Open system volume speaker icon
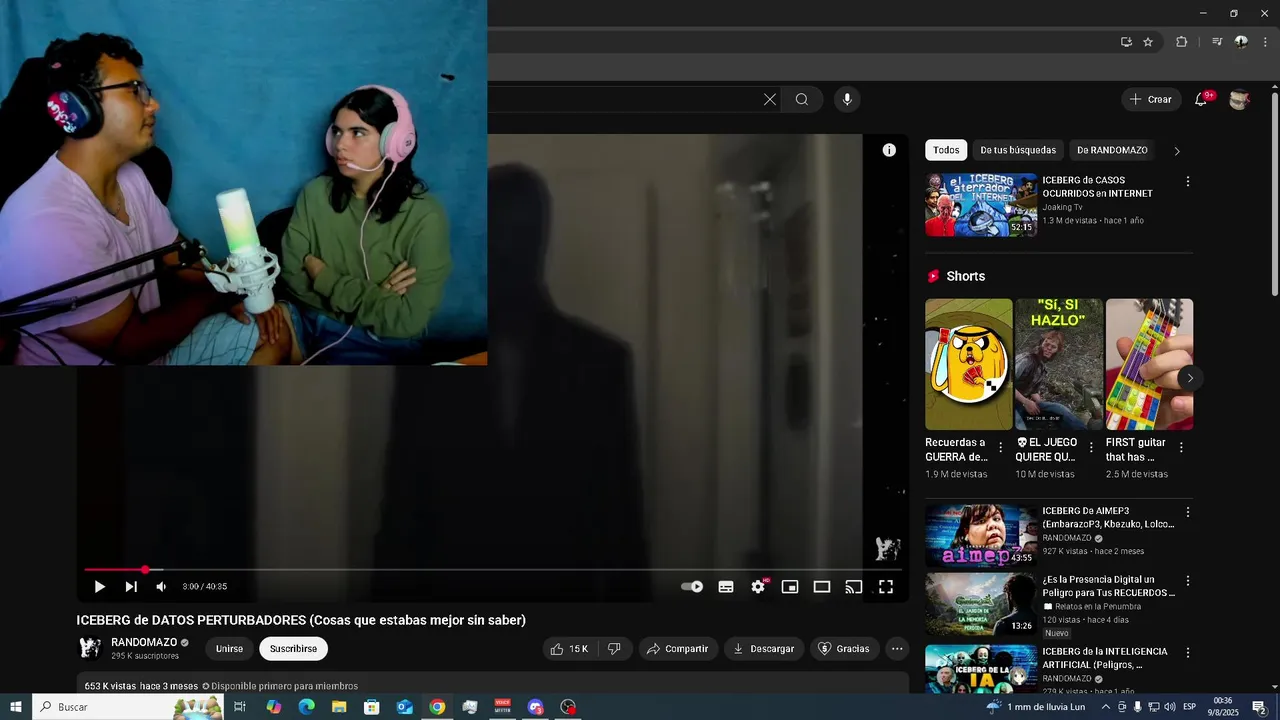Viewport: 1280px width, 720px height. tap(1169, 707)
